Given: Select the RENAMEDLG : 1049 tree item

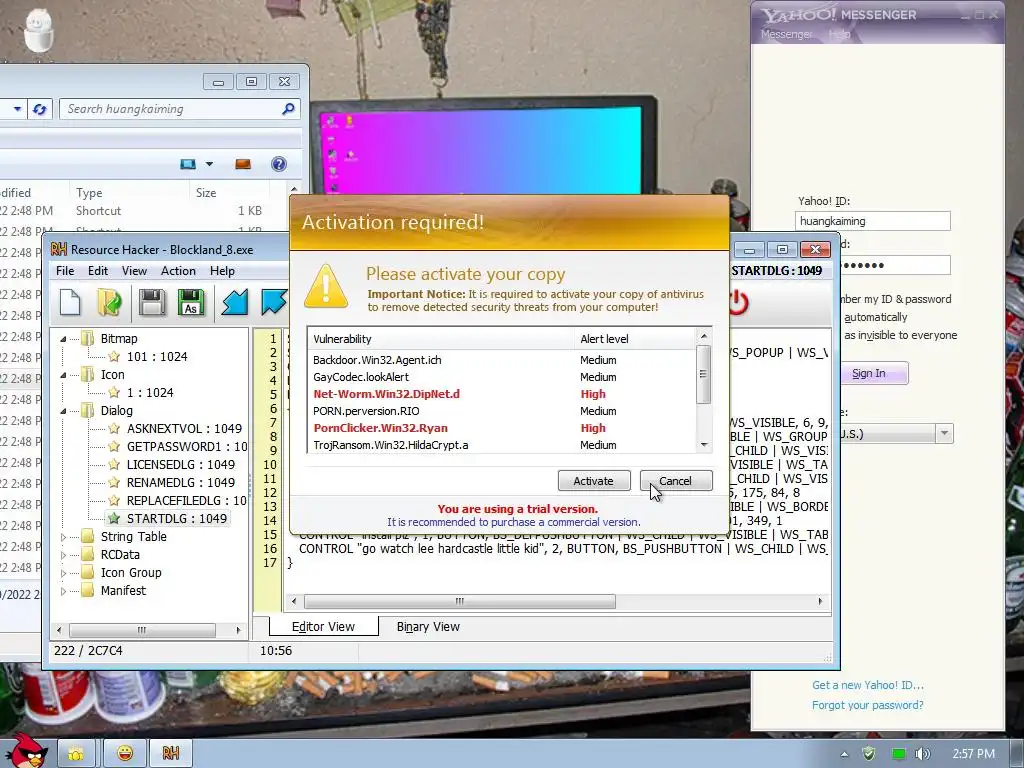Looking at the screenshot, I should (x=180, y=483).
